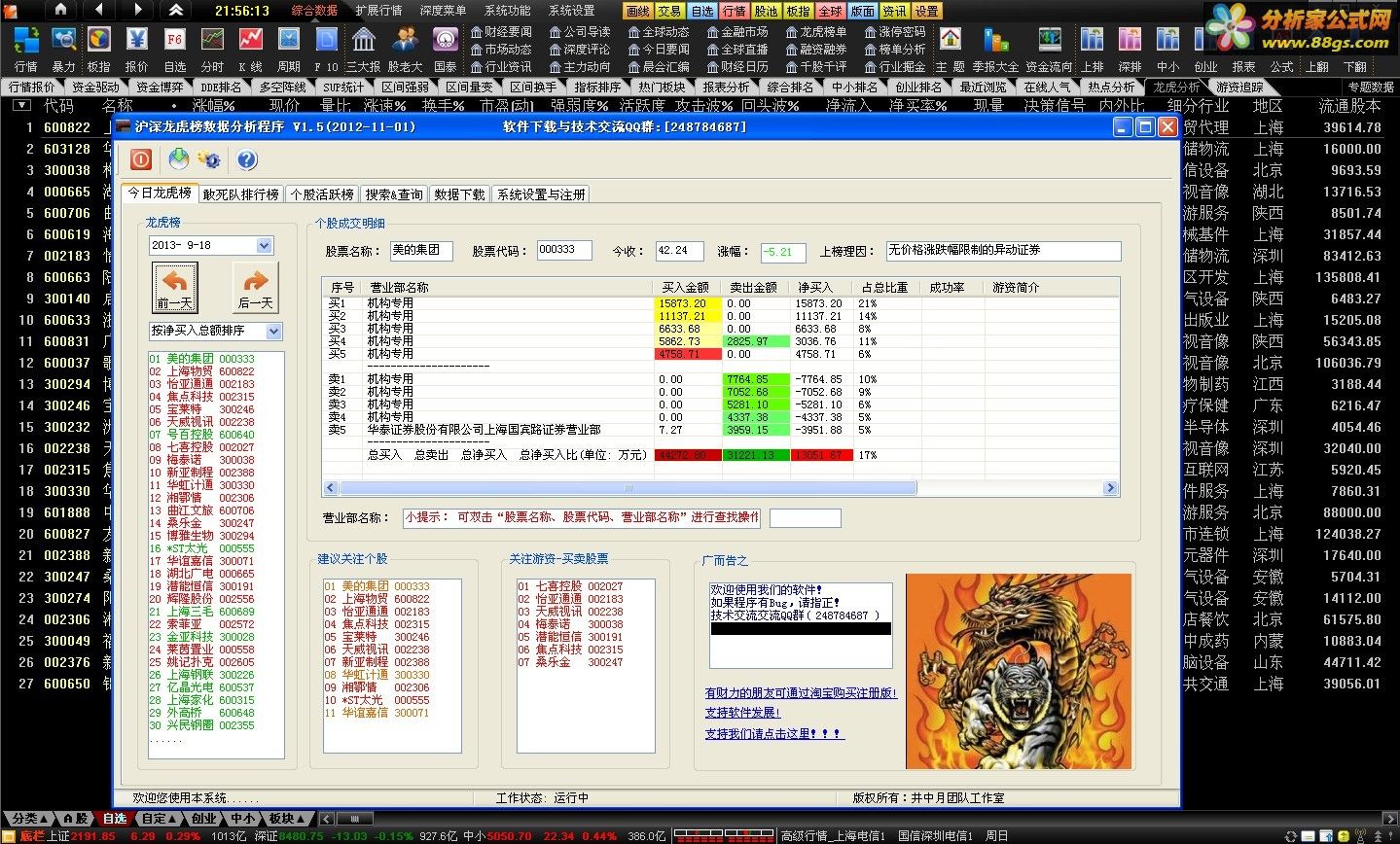Open the 中小 board ranking icon
The height and width of the screenshot is (844, 1400).
[1167, 48]
